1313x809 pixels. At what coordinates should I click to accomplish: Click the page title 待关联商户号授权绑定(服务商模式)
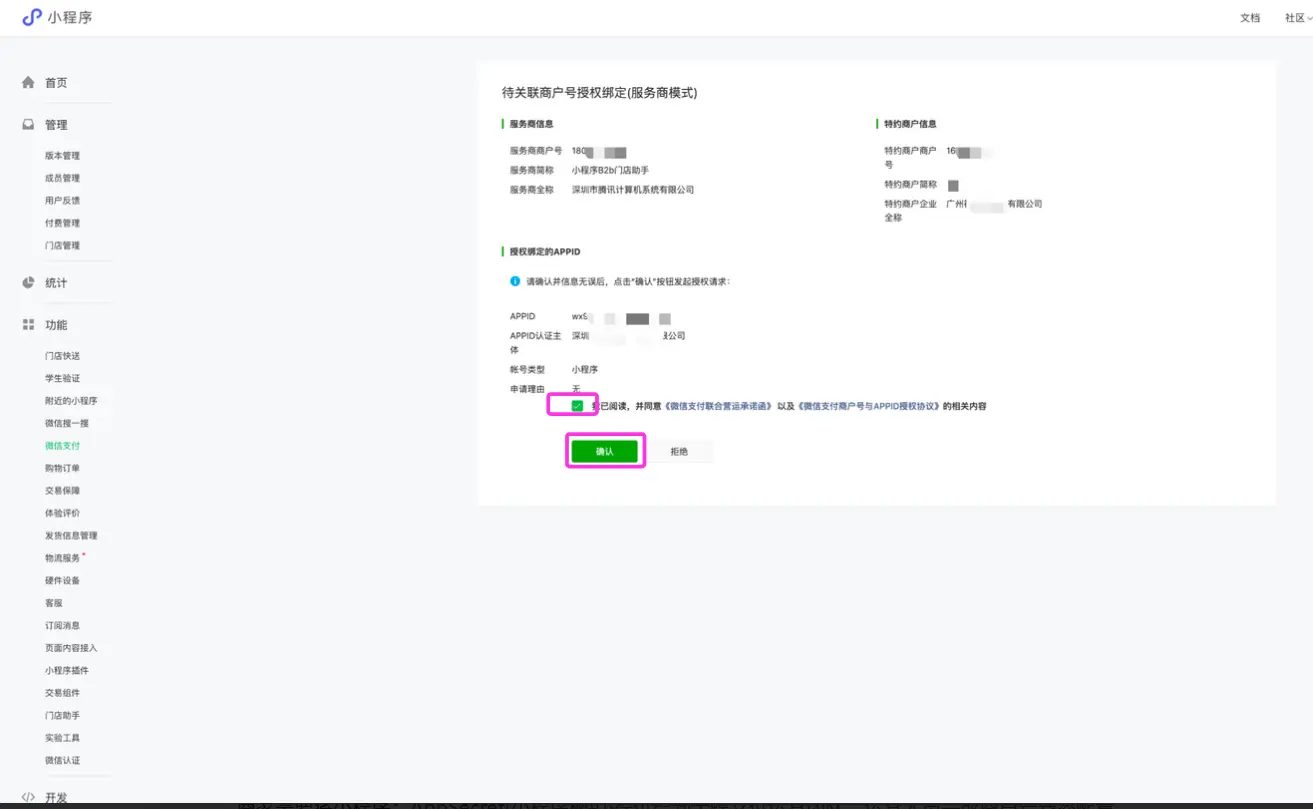pos(600,93)
